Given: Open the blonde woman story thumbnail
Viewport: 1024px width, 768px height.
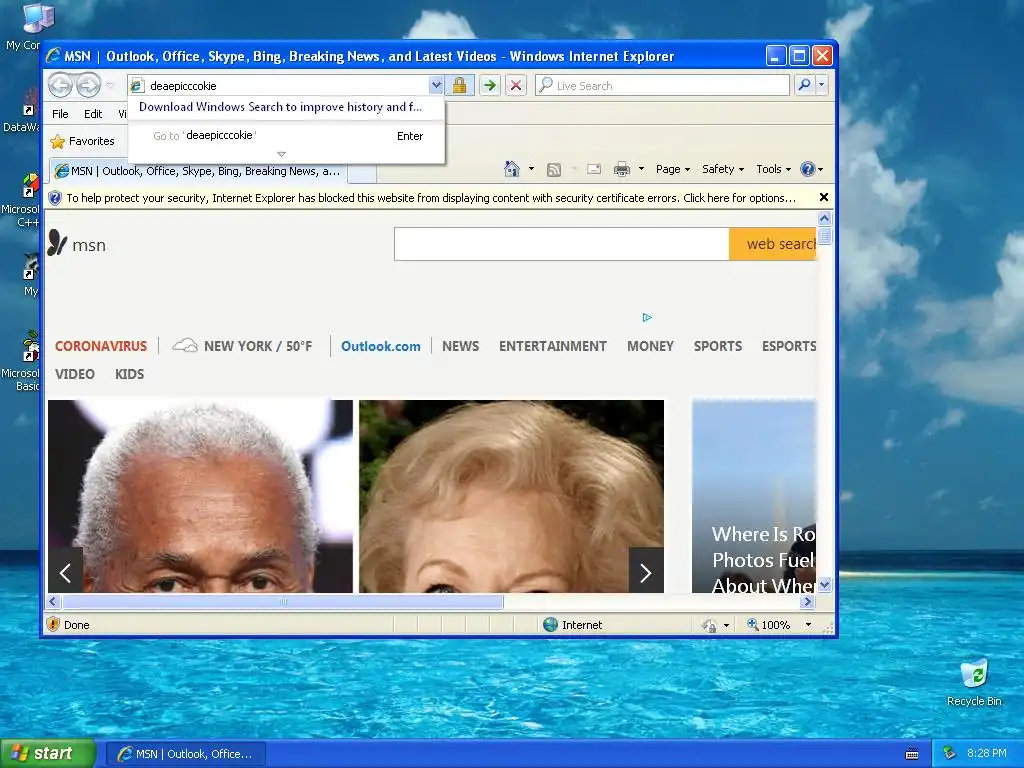Looking at the screenshot, I should [511, 496].
